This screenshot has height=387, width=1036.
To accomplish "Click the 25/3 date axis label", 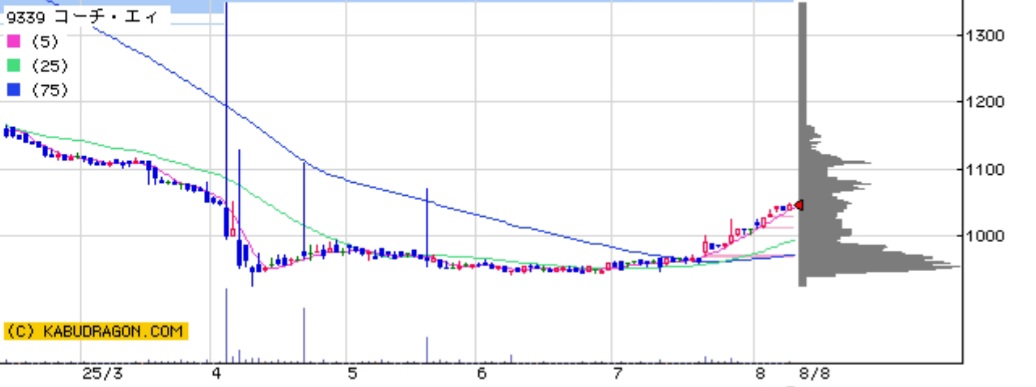I will (x=102, y=374).
